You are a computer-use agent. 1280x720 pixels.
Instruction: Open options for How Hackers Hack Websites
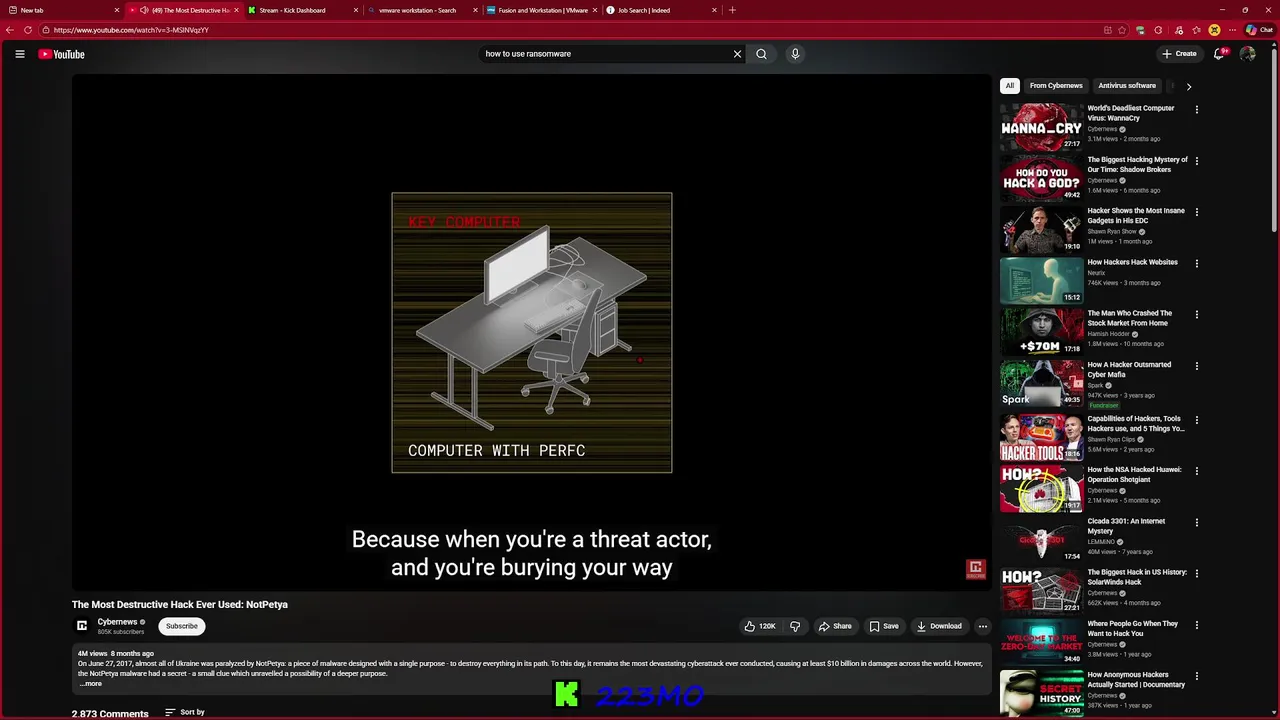click(x=1197, y=264)
